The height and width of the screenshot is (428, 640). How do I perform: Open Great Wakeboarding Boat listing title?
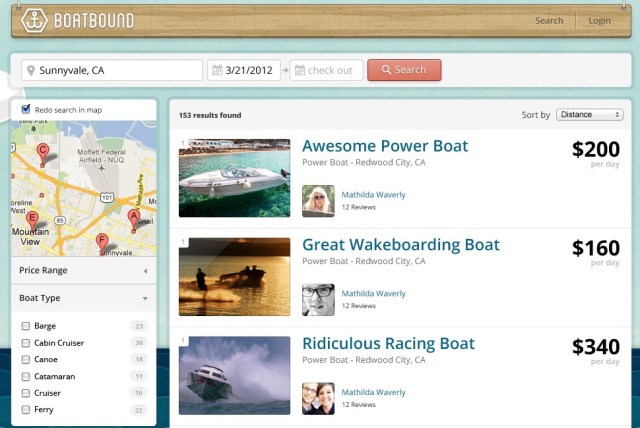point(401,245)
